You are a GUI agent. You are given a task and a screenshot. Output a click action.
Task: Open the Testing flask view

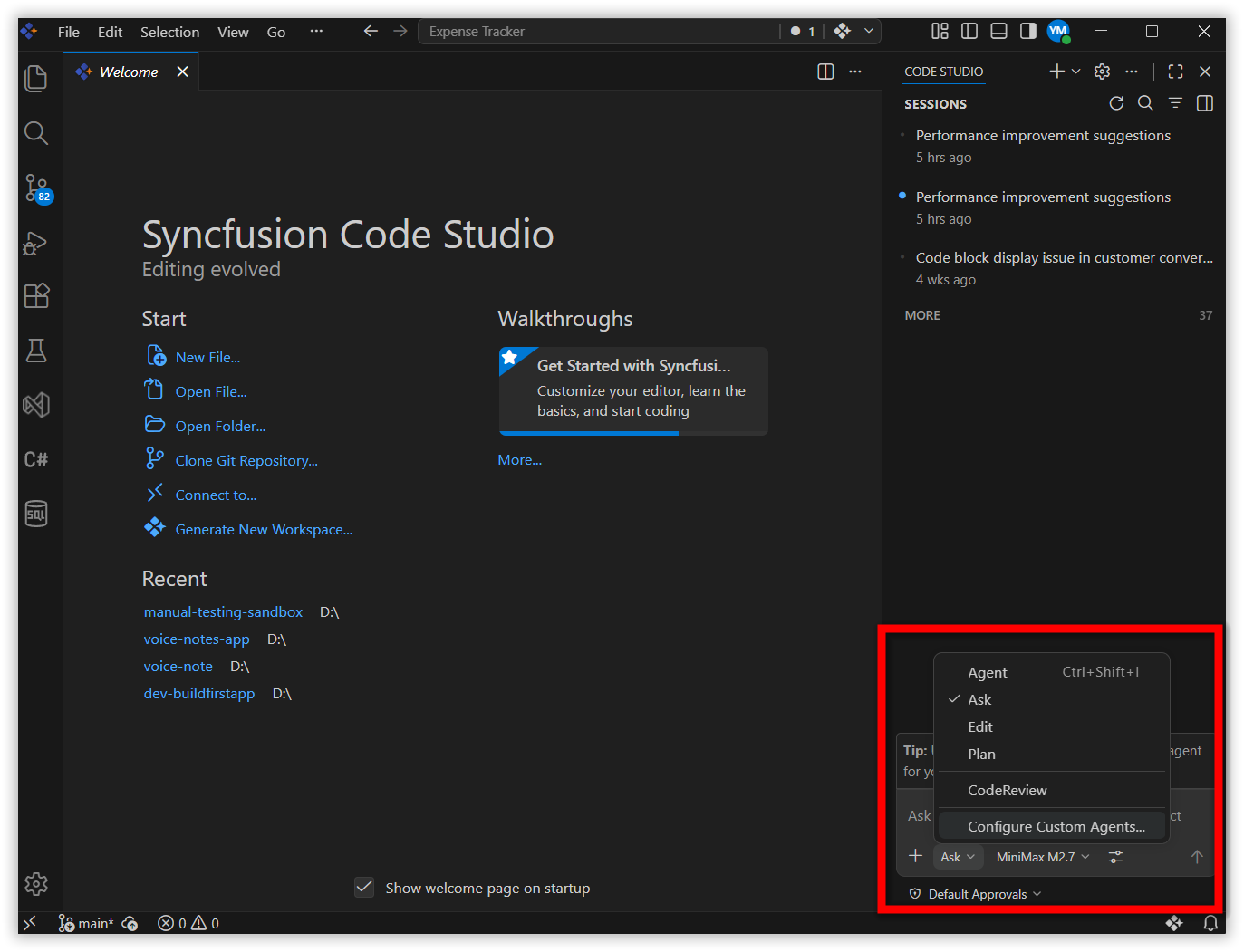[36, 351]
